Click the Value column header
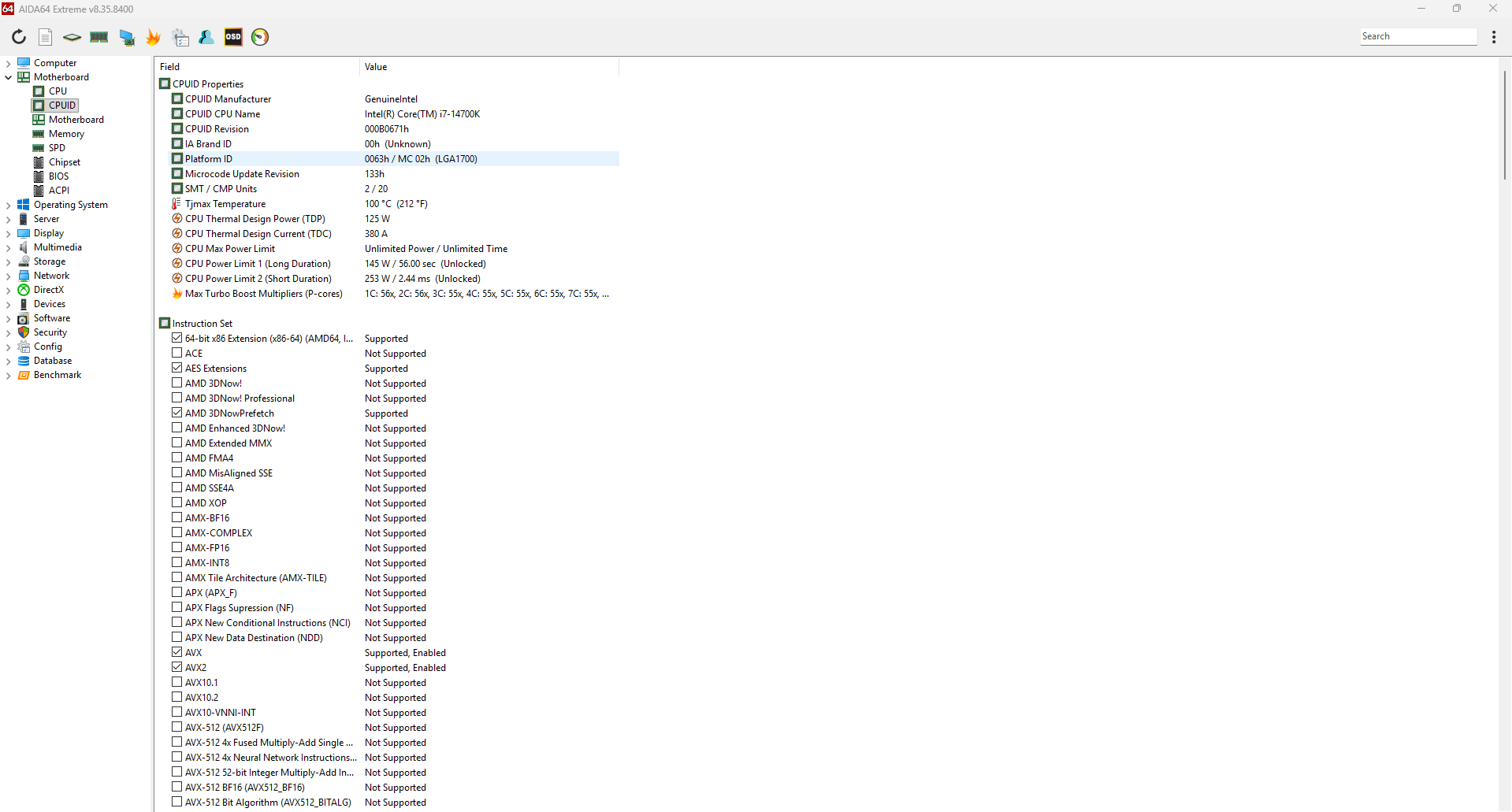The height and width of the screenshot is (812, 1512). pyautogui.click(x=489, y=67)
